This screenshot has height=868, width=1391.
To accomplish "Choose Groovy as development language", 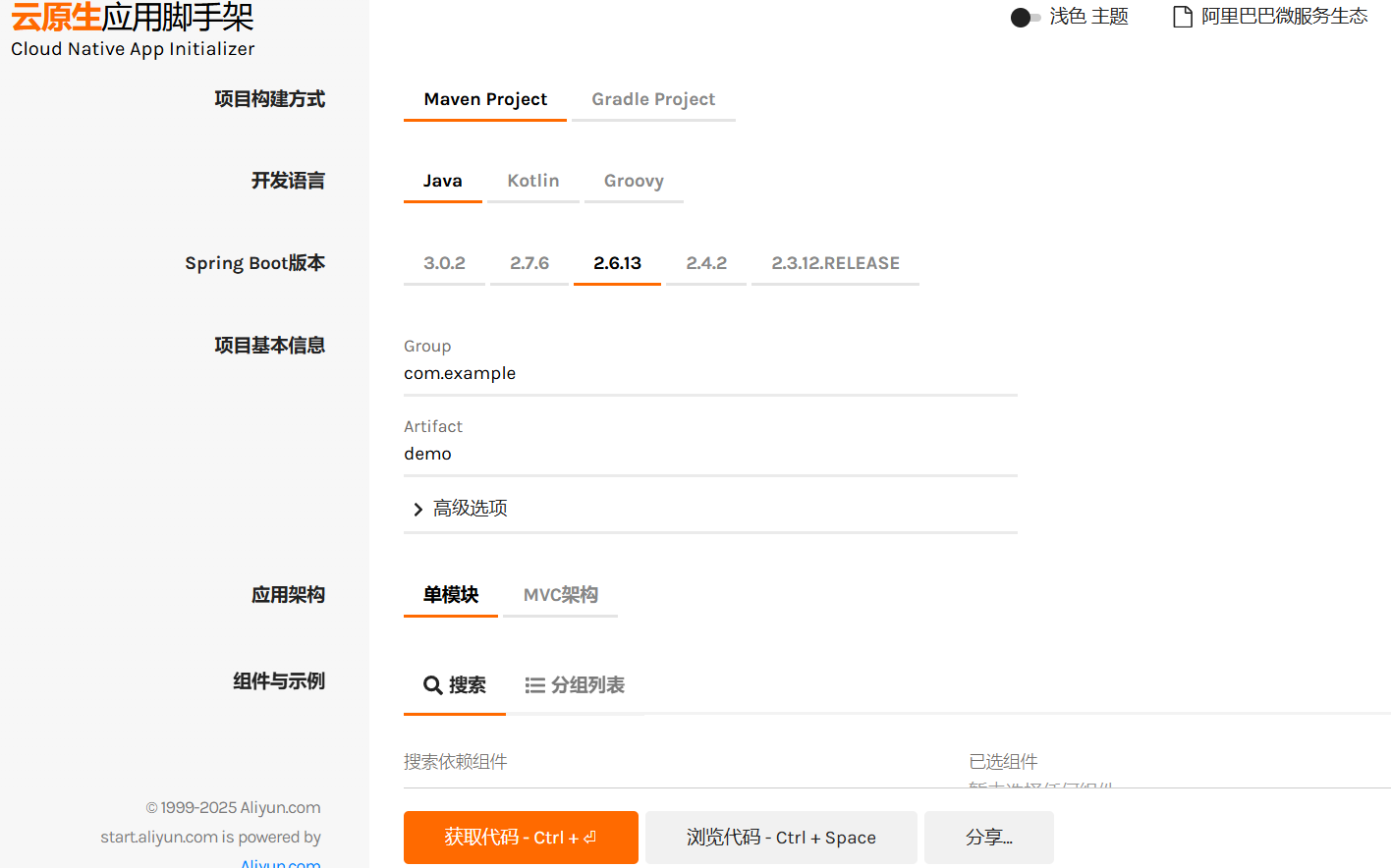I will (x=634, y=181).
